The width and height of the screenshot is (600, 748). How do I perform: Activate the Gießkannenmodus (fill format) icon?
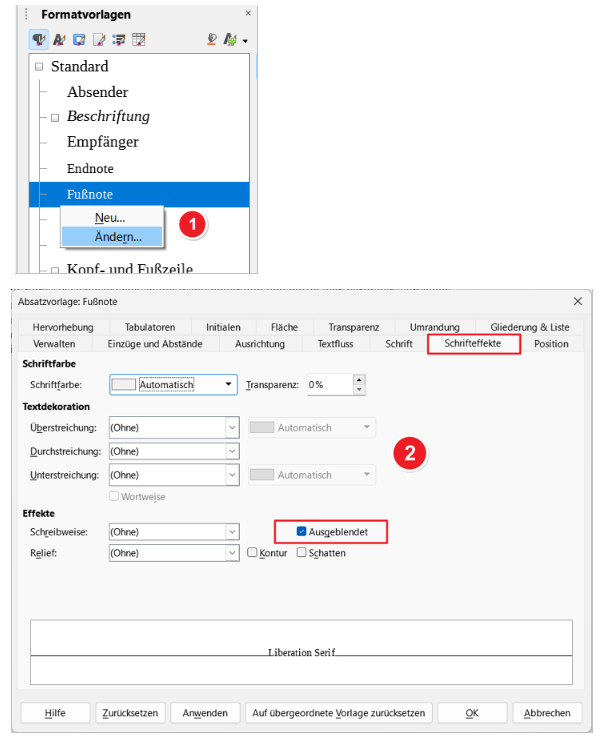(x=212, y=40)
